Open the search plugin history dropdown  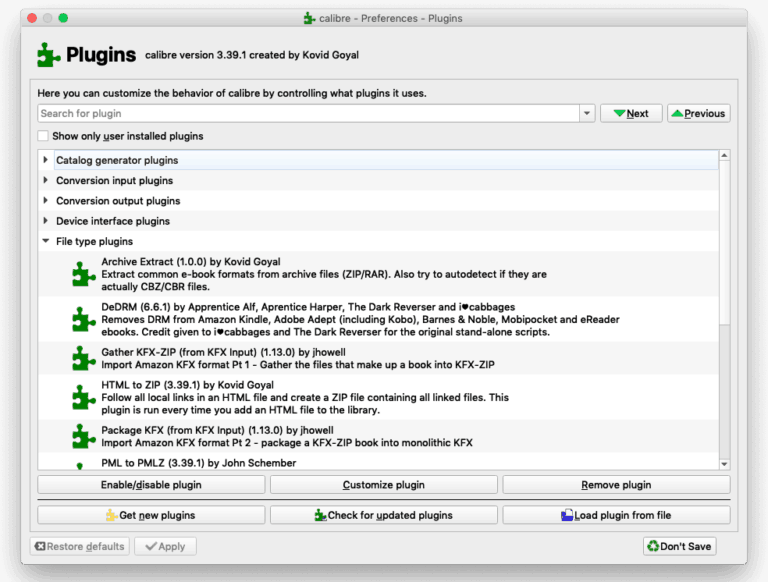587,114
